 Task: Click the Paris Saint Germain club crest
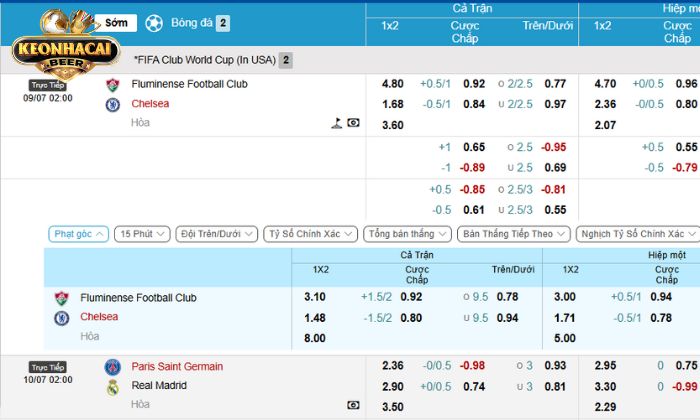coord(112,367)
